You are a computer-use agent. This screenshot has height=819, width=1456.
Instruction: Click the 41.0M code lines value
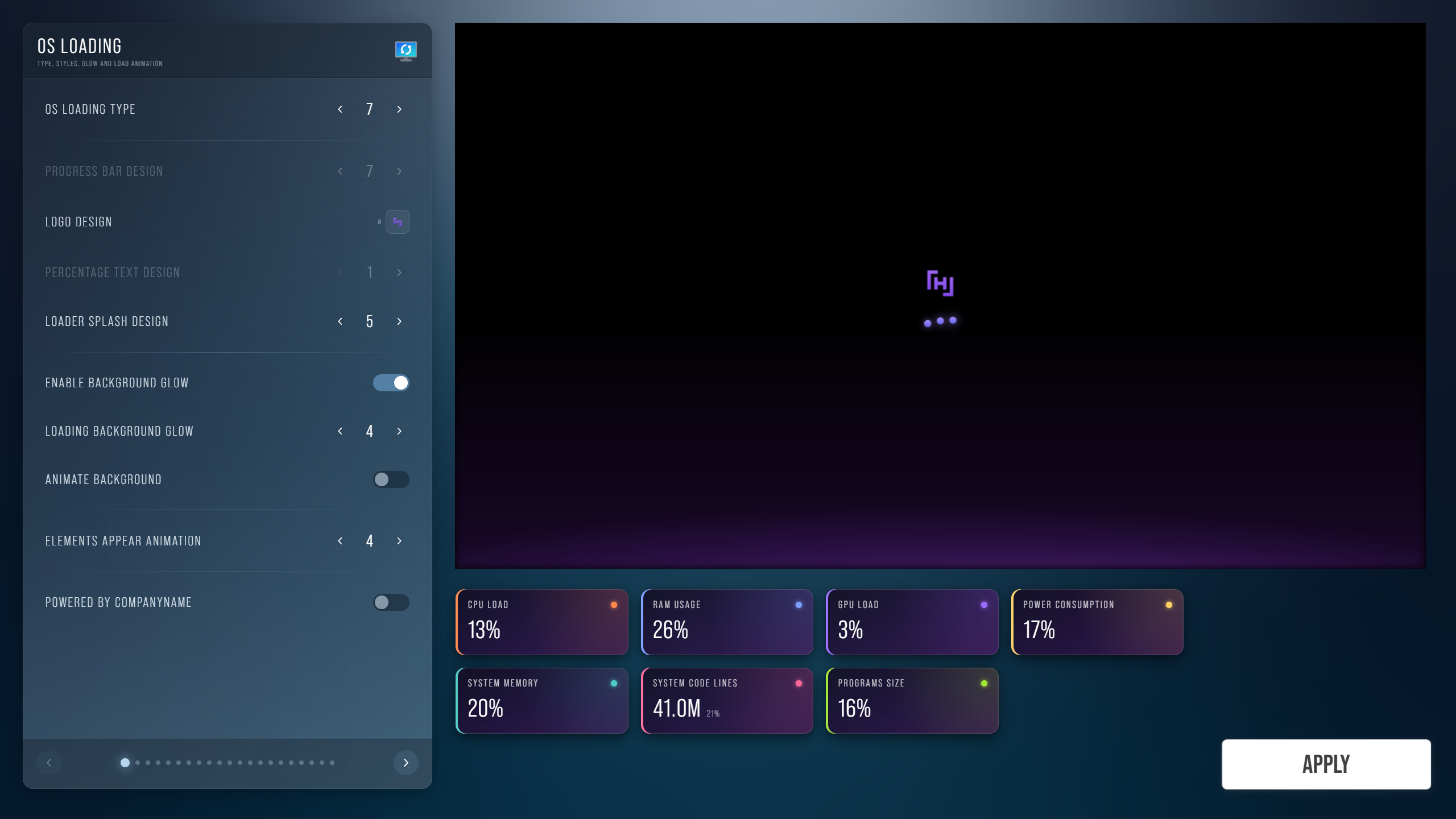677,709
